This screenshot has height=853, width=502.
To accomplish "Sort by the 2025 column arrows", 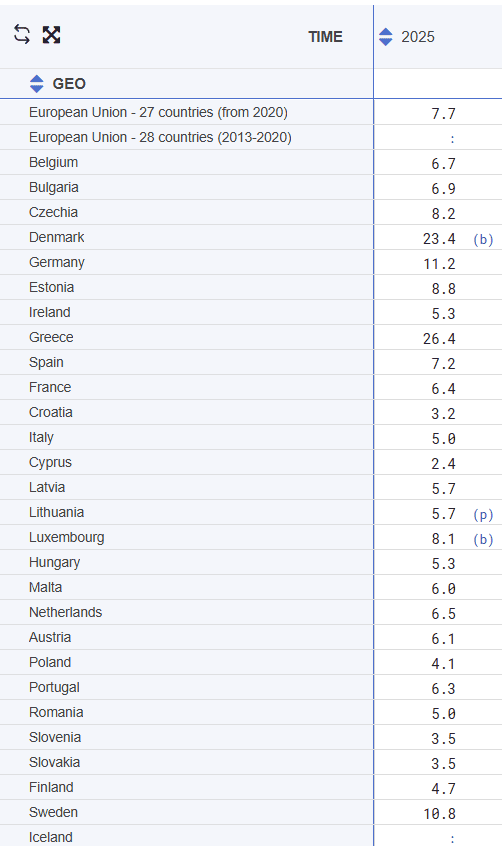I will click(x=386, y=37).
